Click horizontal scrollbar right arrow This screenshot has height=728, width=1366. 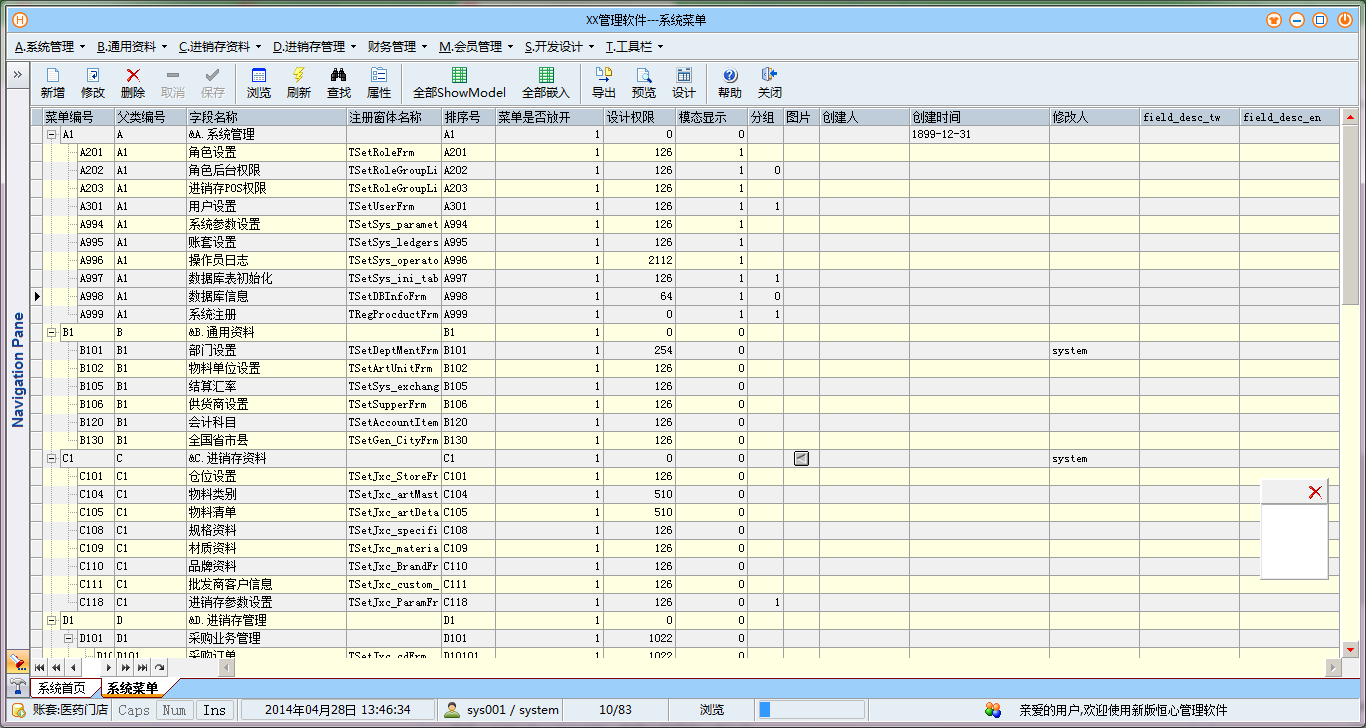(1333, 667)
